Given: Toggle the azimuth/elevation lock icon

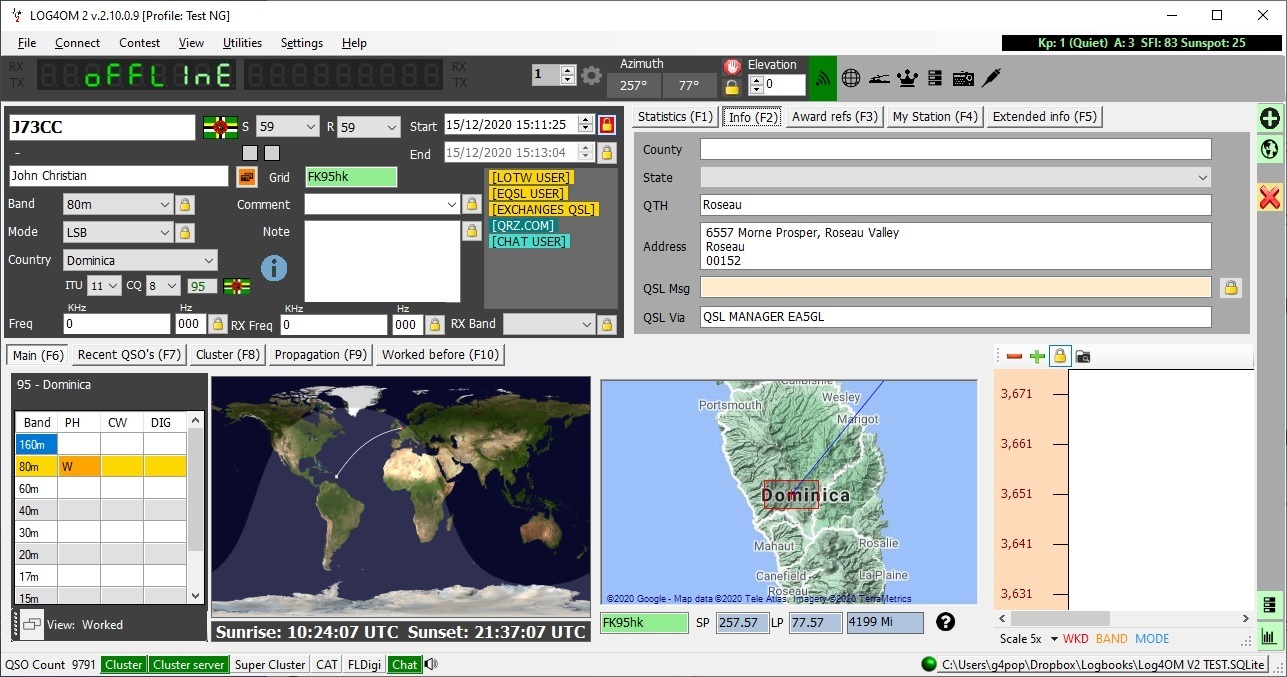Looking at the screenshot, I should tap(732, 86).
